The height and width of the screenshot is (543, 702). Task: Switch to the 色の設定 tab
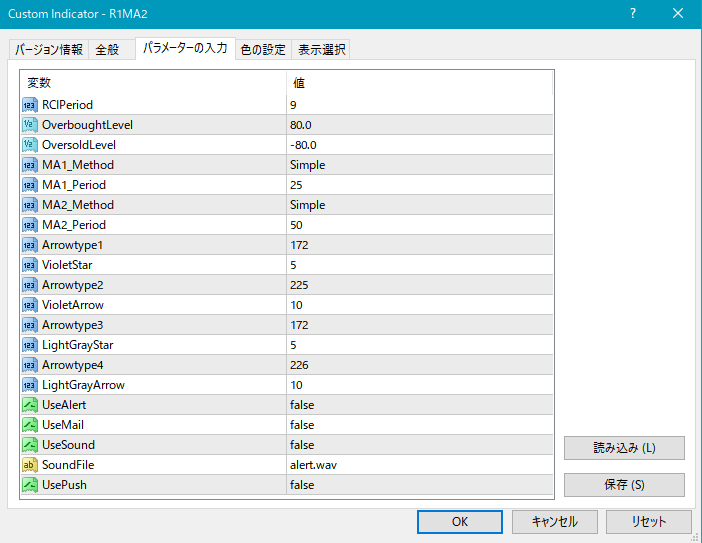[263, 50]
